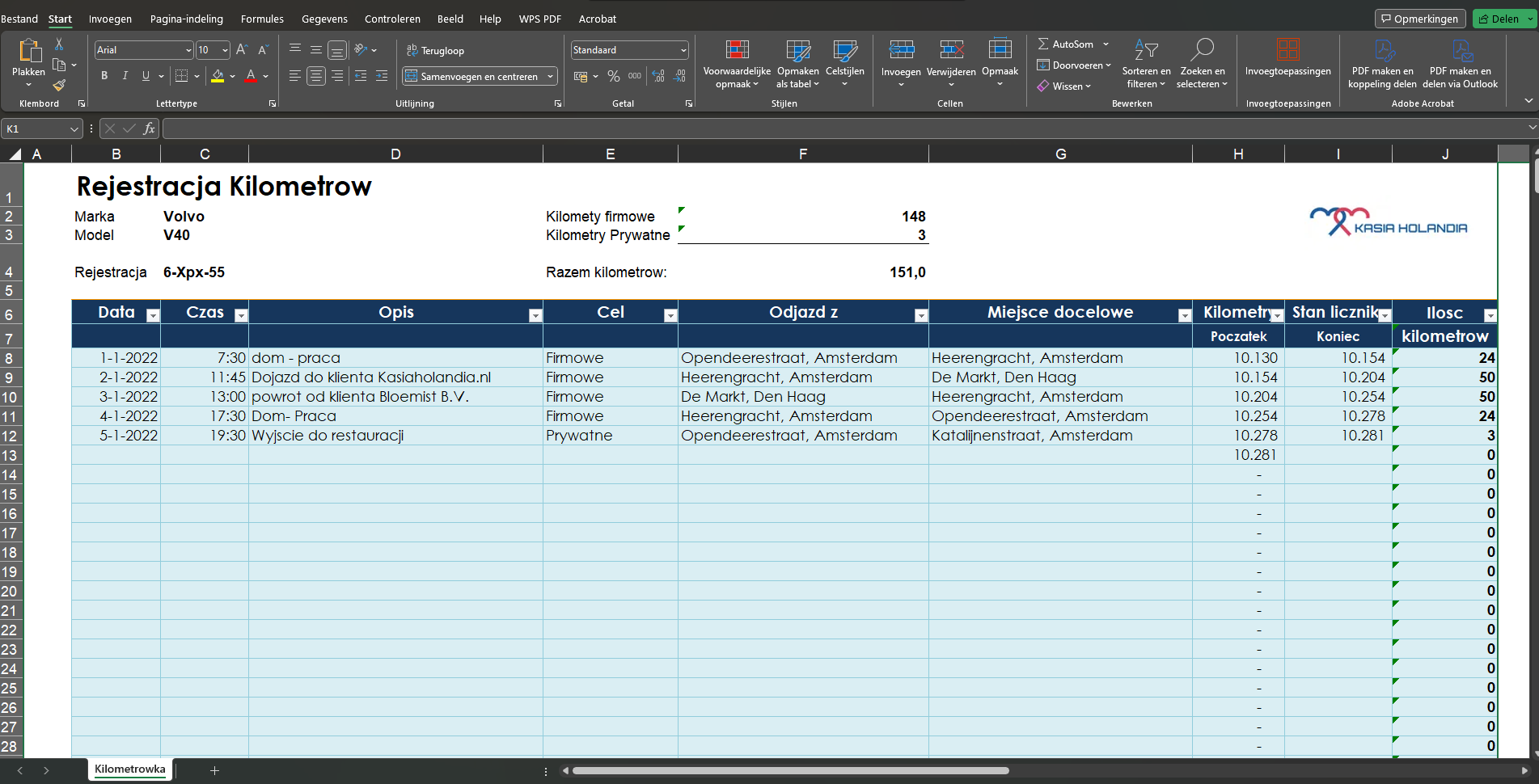Open the Miejsce docelowe filter dropdown

[1185, 315]
